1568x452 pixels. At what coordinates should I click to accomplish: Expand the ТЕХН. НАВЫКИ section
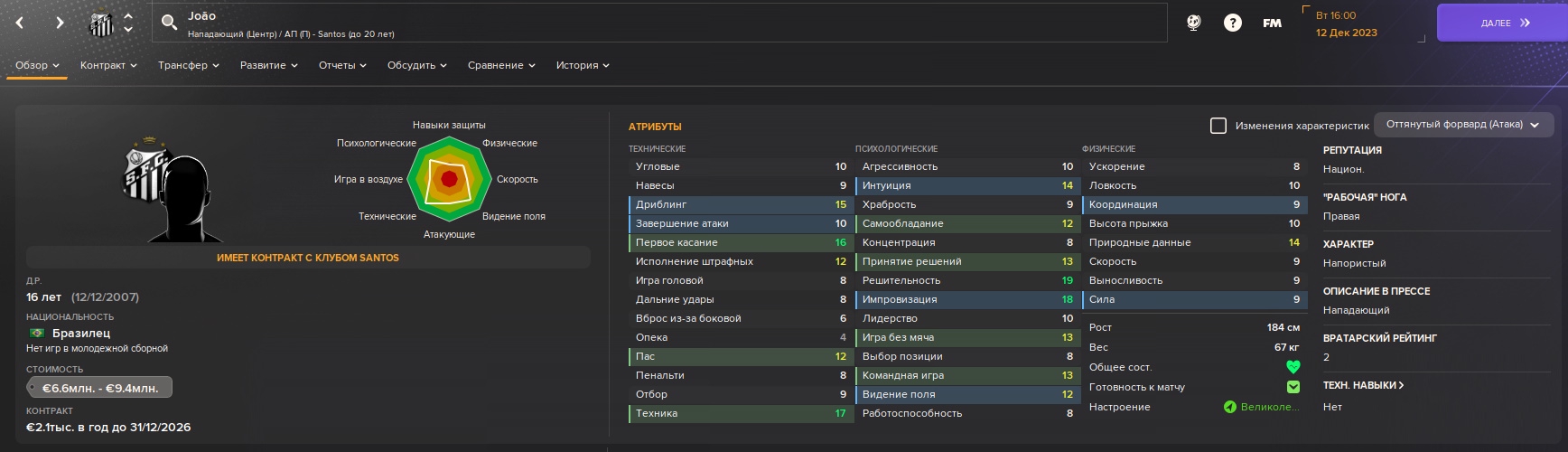click(1363, 385)
